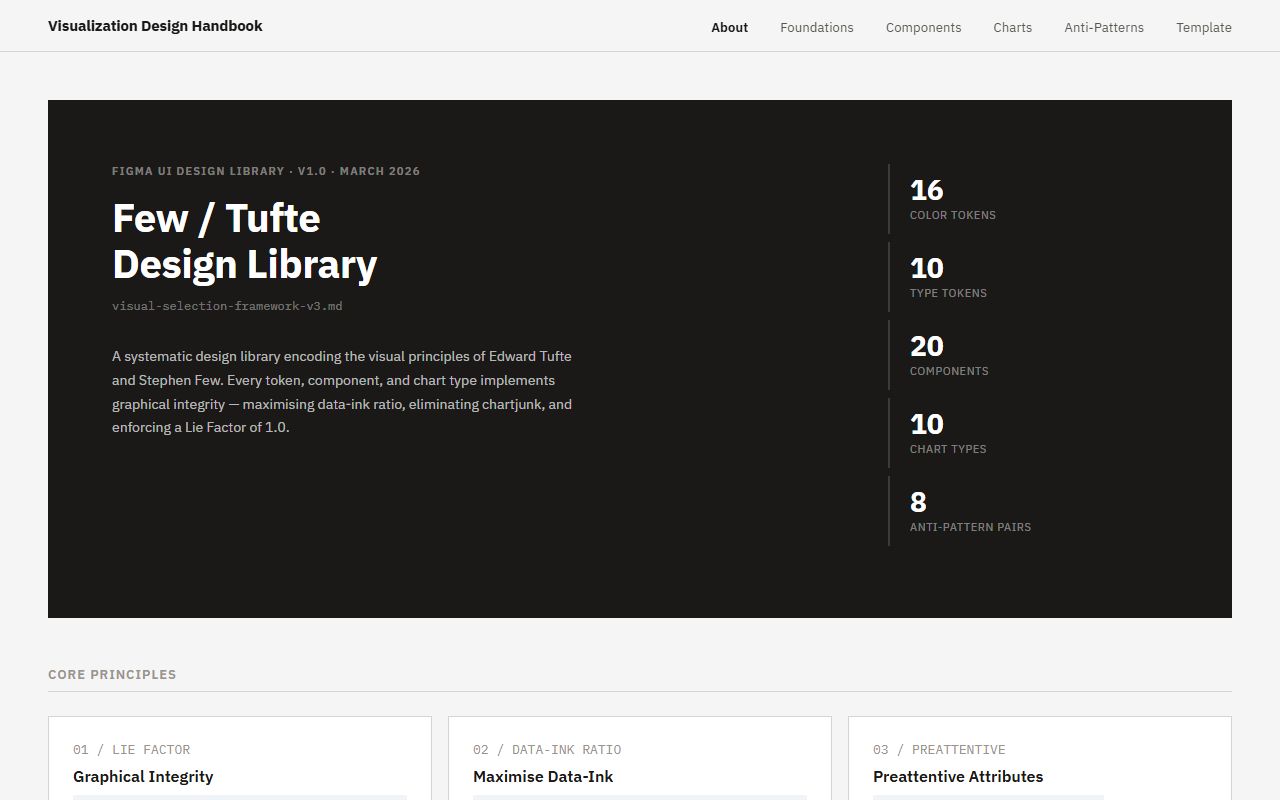
Task: Open the Anti-Patterns nav link
Action: (x=1104, y=27)
